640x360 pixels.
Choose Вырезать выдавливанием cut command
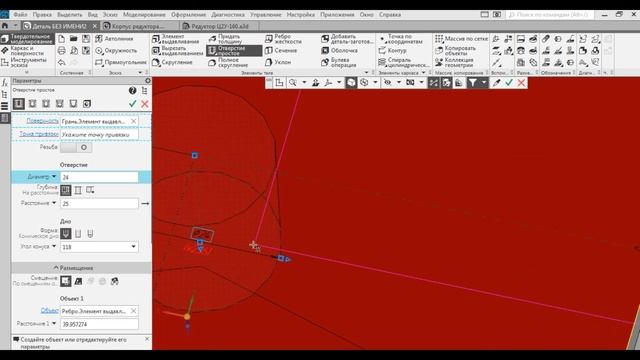pyautogui.click(x=177, y=51)
